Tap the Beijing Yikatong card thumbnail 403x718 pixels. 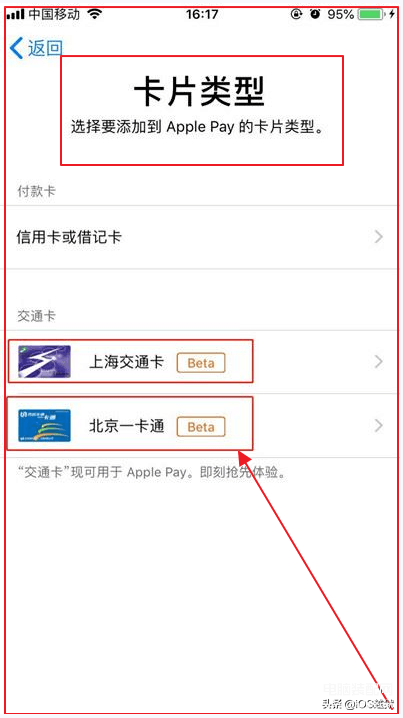[44, 425]
